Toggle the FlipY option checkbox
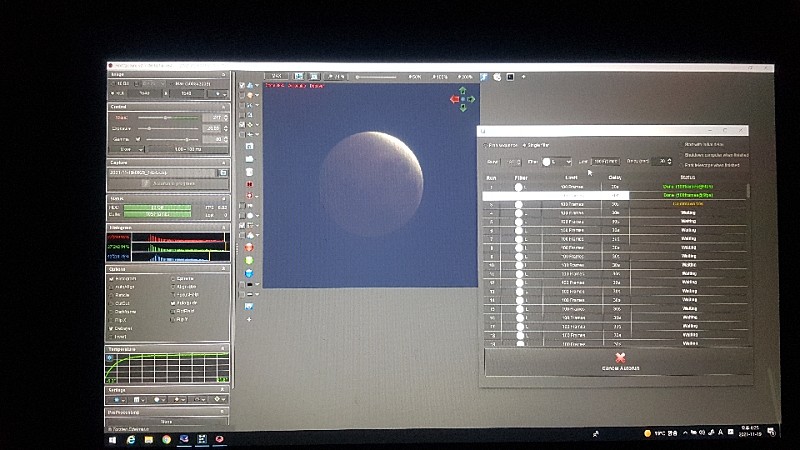The width and height of the screenshot is (800, 450). (173, 319)
